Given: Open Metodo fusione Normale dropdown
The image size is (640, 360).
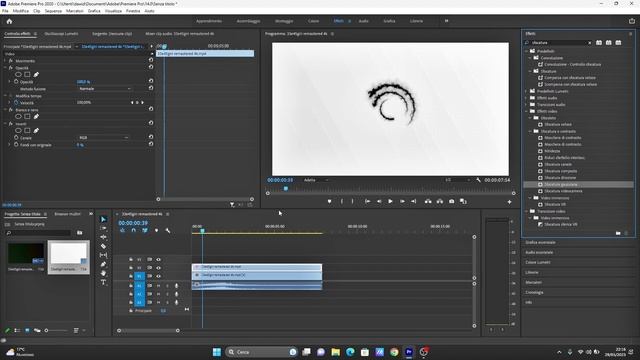Looking at the screenshot, I should coord(104,89).
